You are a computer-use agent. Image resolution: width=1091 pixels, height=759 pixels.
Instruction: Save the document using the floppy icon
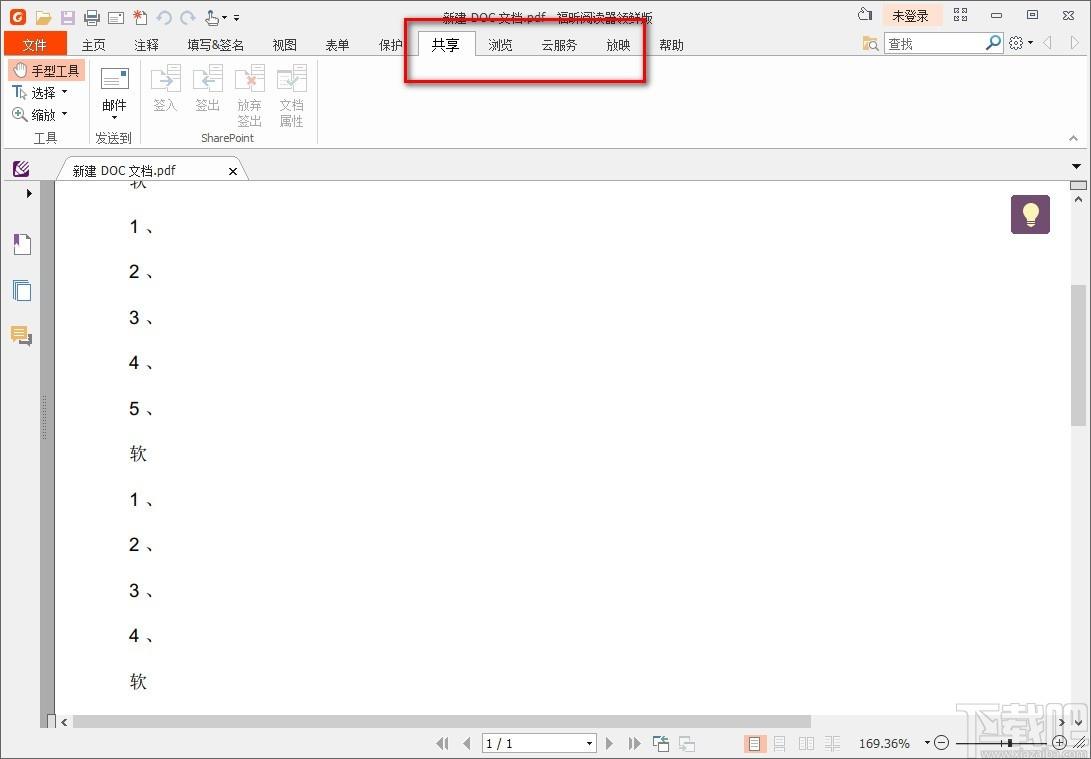(67, 17)
